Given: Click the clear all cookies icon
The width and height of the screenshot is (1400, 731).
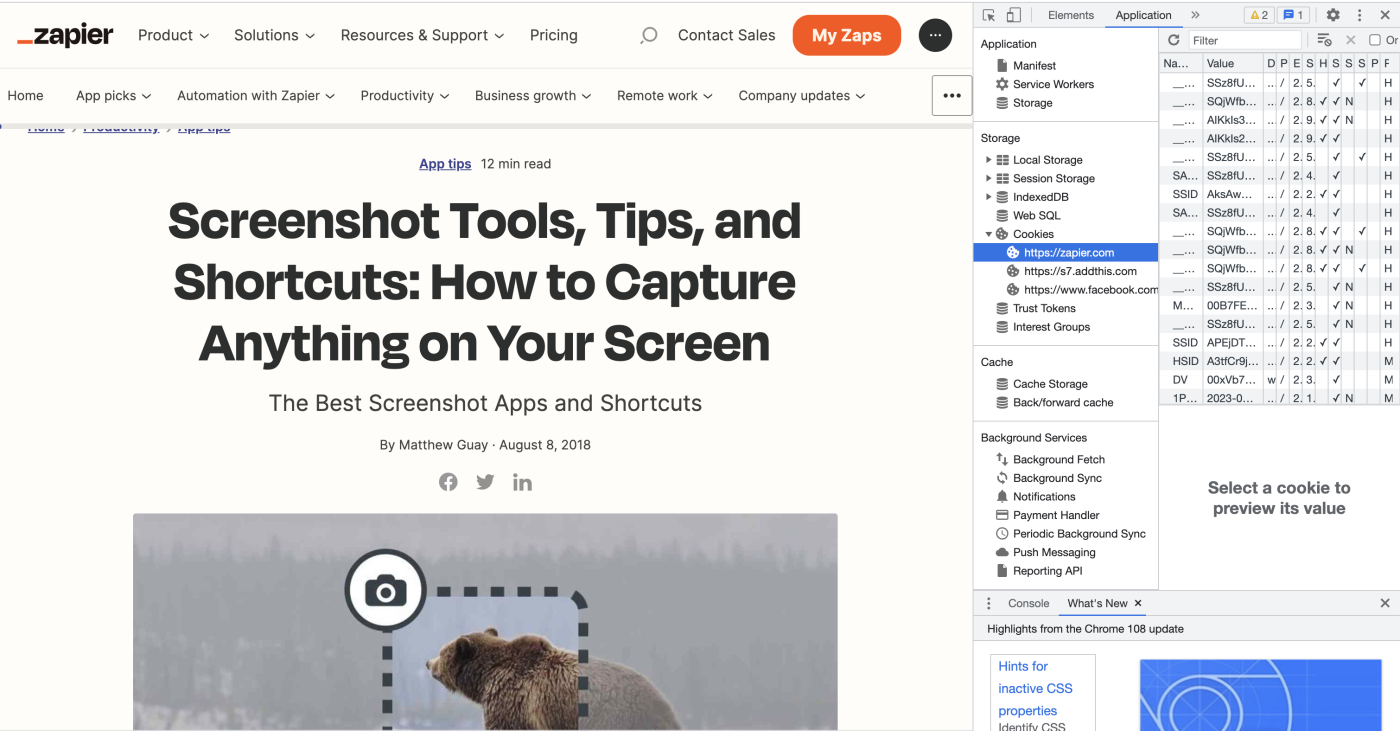Looking at the screenshot, I should (x=1324, y=40).
